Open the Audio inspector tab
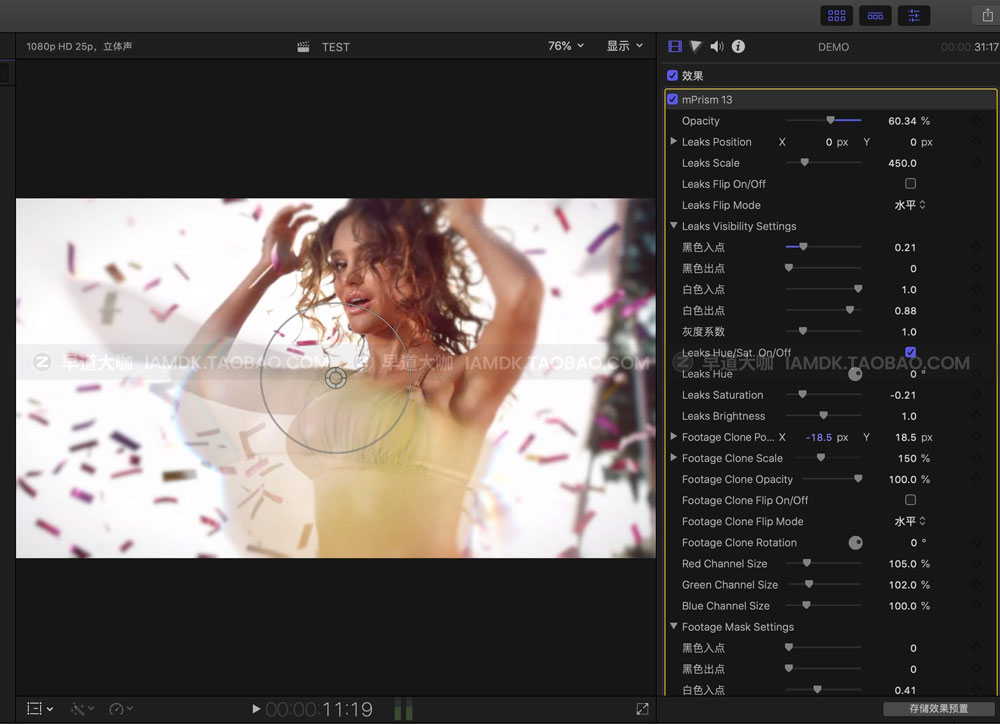Viewport: 1000px width, 724px height. coord(717,47)
